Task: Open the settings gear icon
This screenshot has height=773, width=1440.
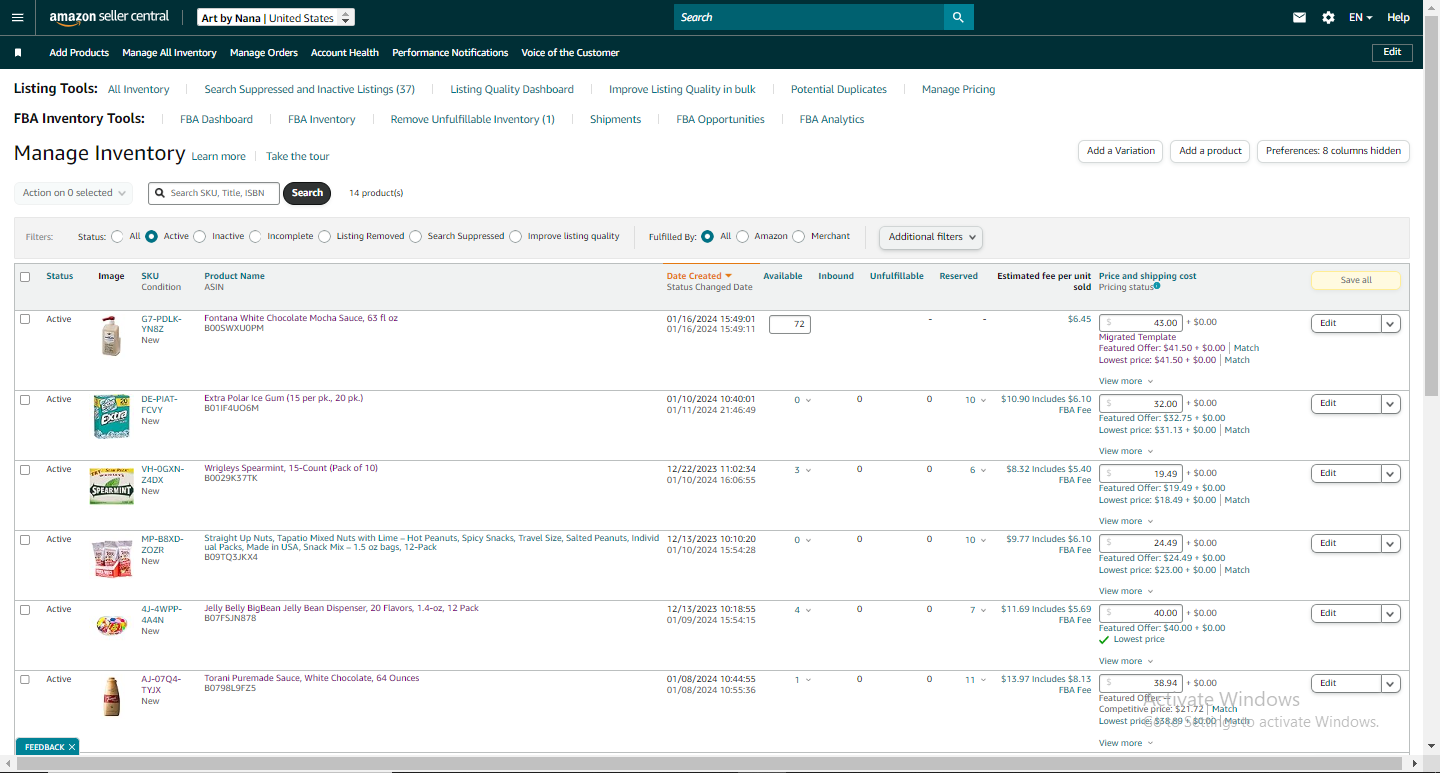Action: [1328, 17]
